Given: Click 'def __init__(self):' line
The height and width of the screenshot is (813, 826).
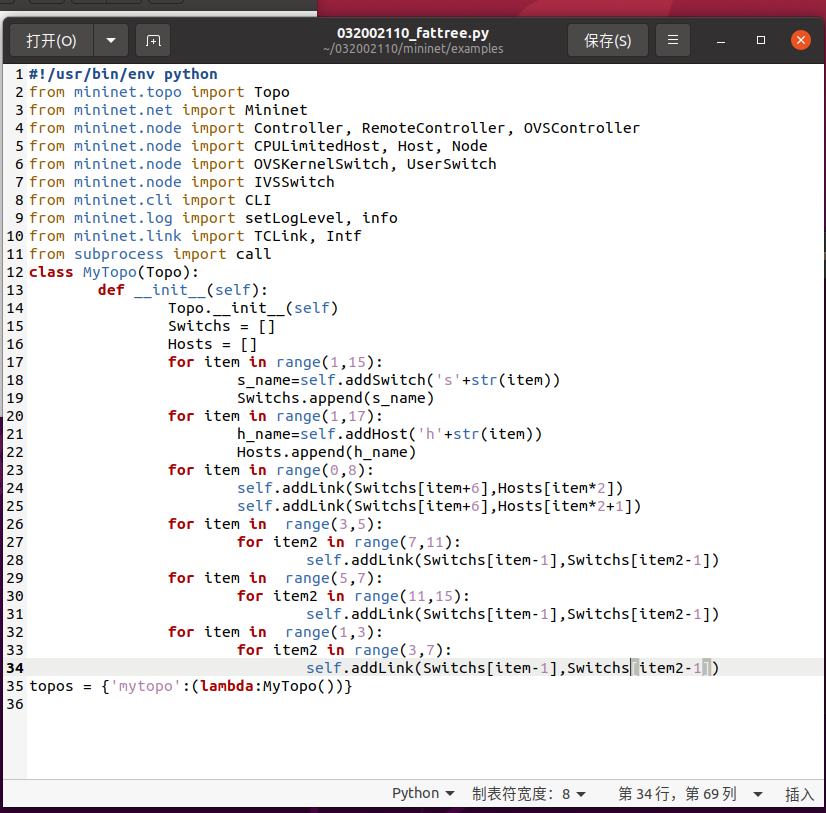Looking at the screenshot, I should 183,290.
